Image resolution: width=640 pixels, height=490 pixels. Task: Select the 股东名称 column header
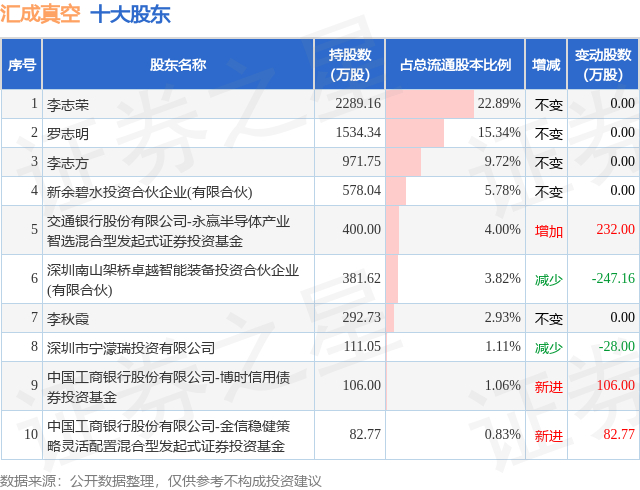pyautogui.click(x=178, y=65)
